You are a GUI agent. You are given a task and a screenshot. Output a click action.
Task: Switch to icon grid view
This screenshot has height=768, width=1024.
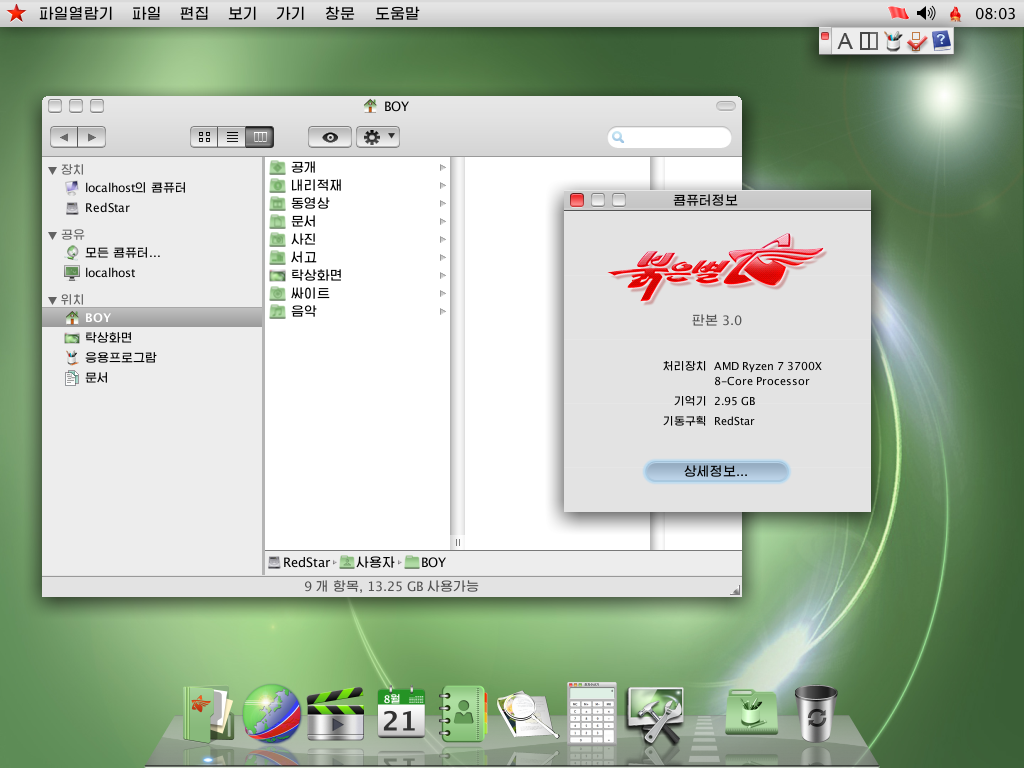pos(204,137)
